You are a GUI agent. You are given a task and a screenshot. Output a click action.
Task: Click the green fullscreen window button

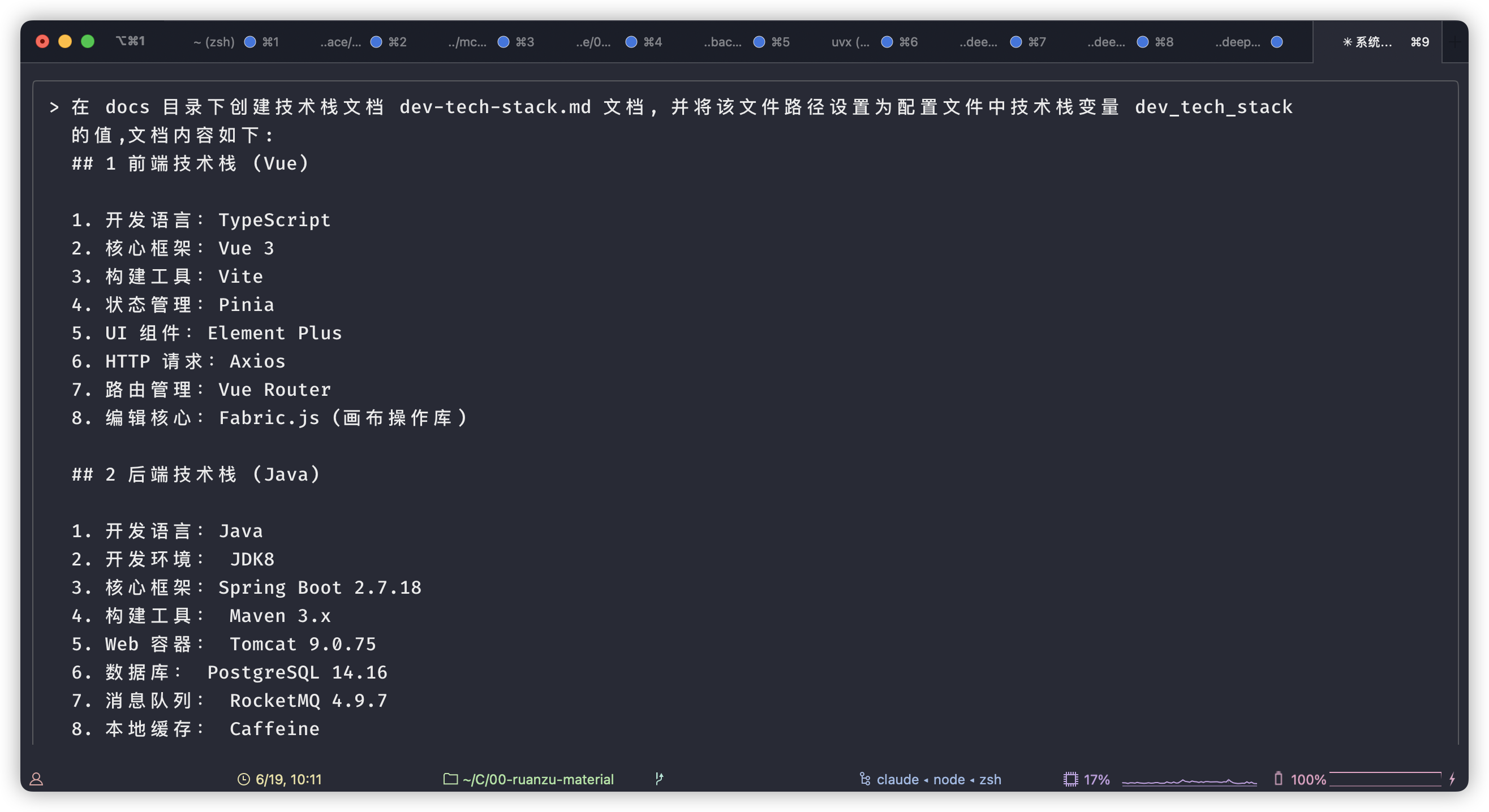point(88,41)
